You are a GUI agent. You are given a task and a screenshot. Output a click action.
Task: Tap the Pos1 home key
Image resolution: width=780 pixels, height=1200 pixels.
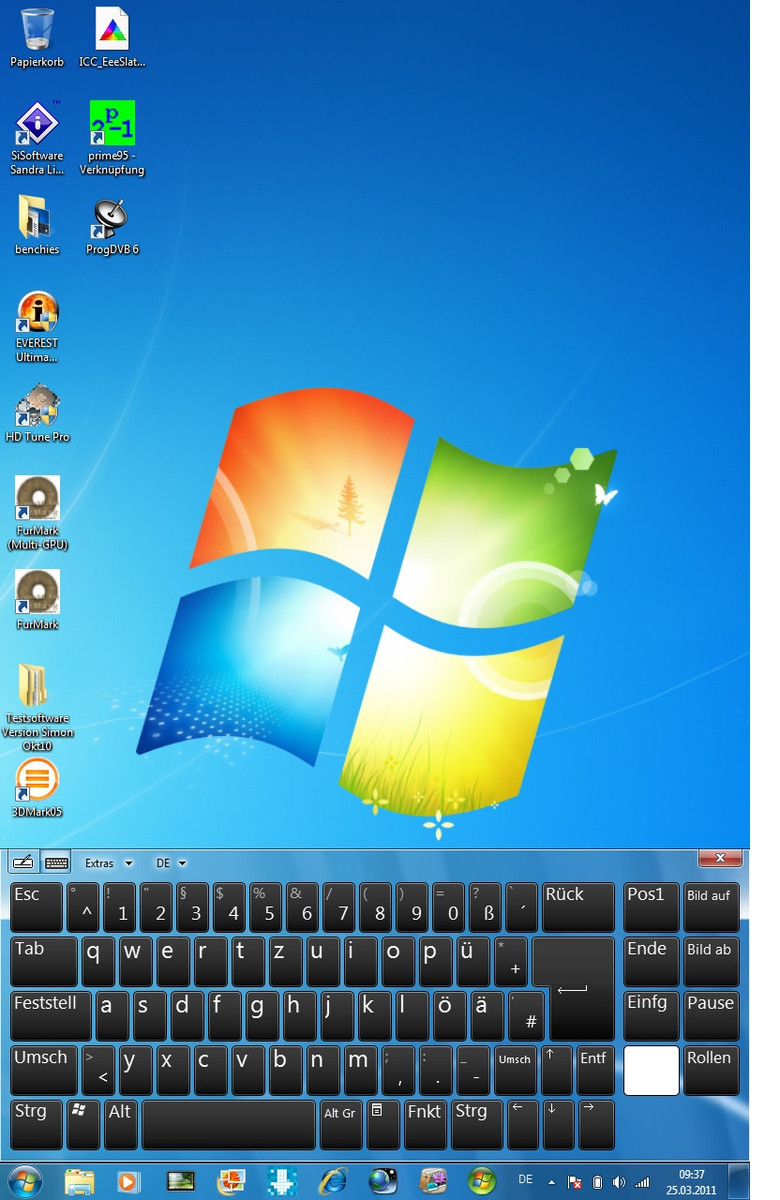pyautogui.click(x=651, y=907)
